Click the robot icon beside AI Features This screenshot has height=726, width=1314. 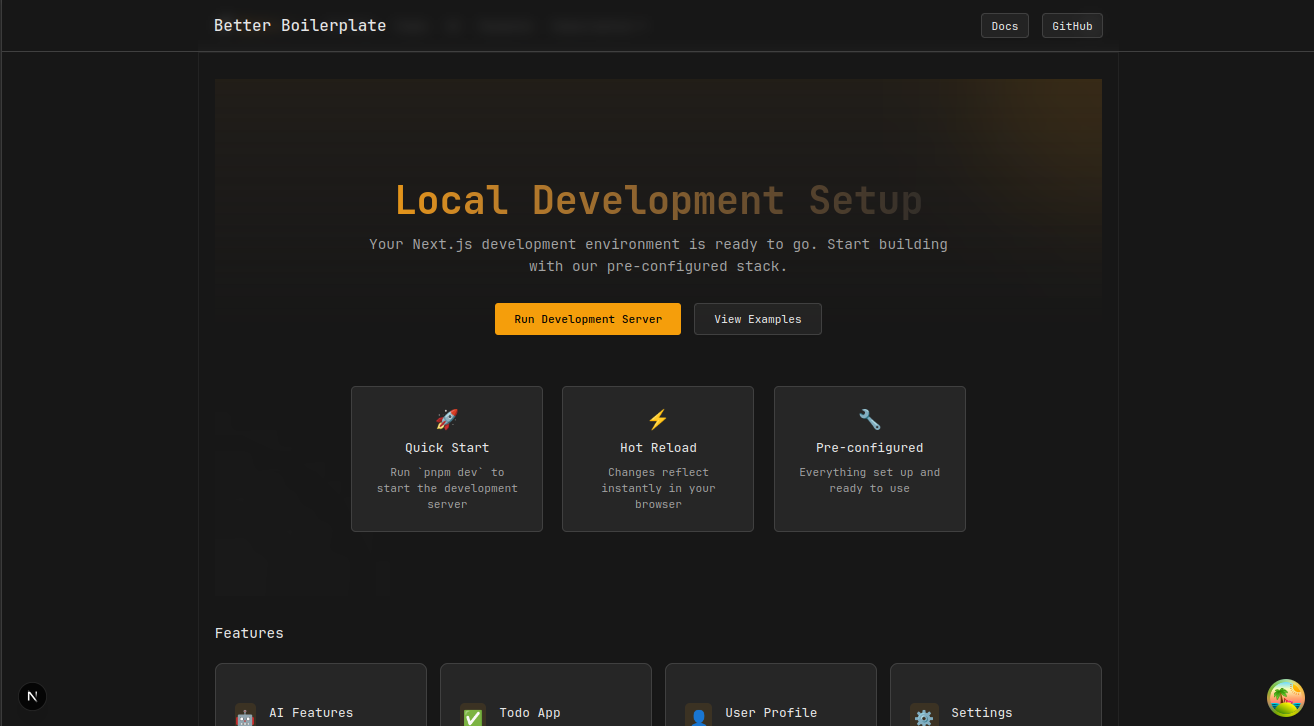coord(245,716)
